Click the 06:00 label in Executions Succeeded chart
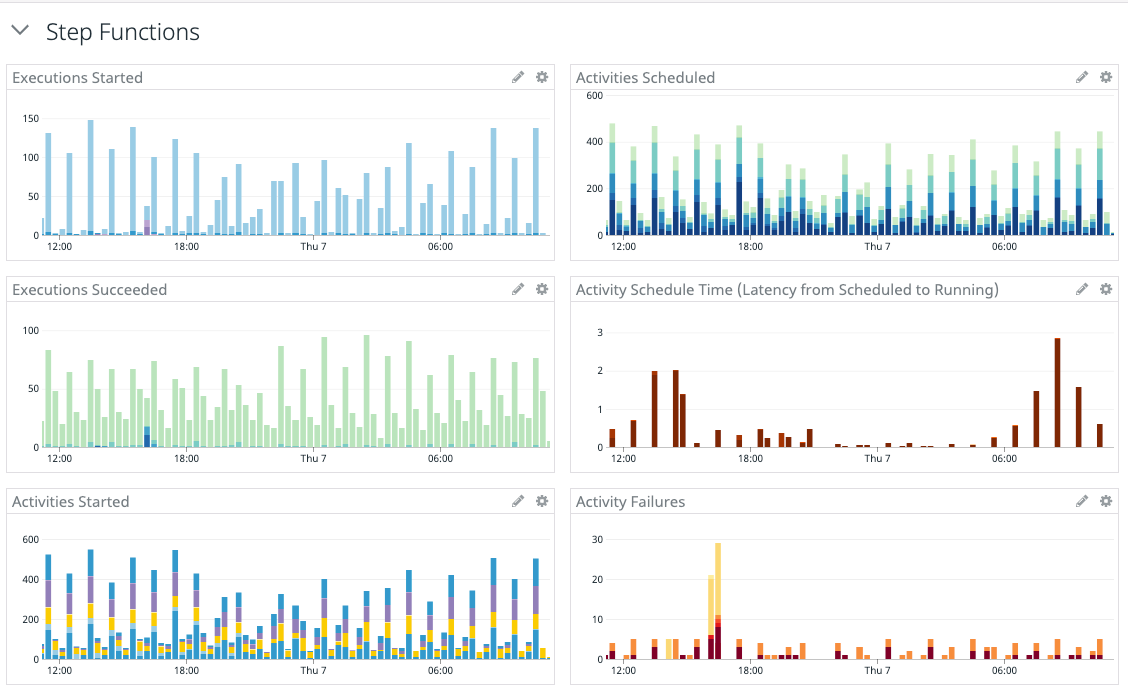The width and height of the screenshot is (1128, 691). [x=440, y=459]
